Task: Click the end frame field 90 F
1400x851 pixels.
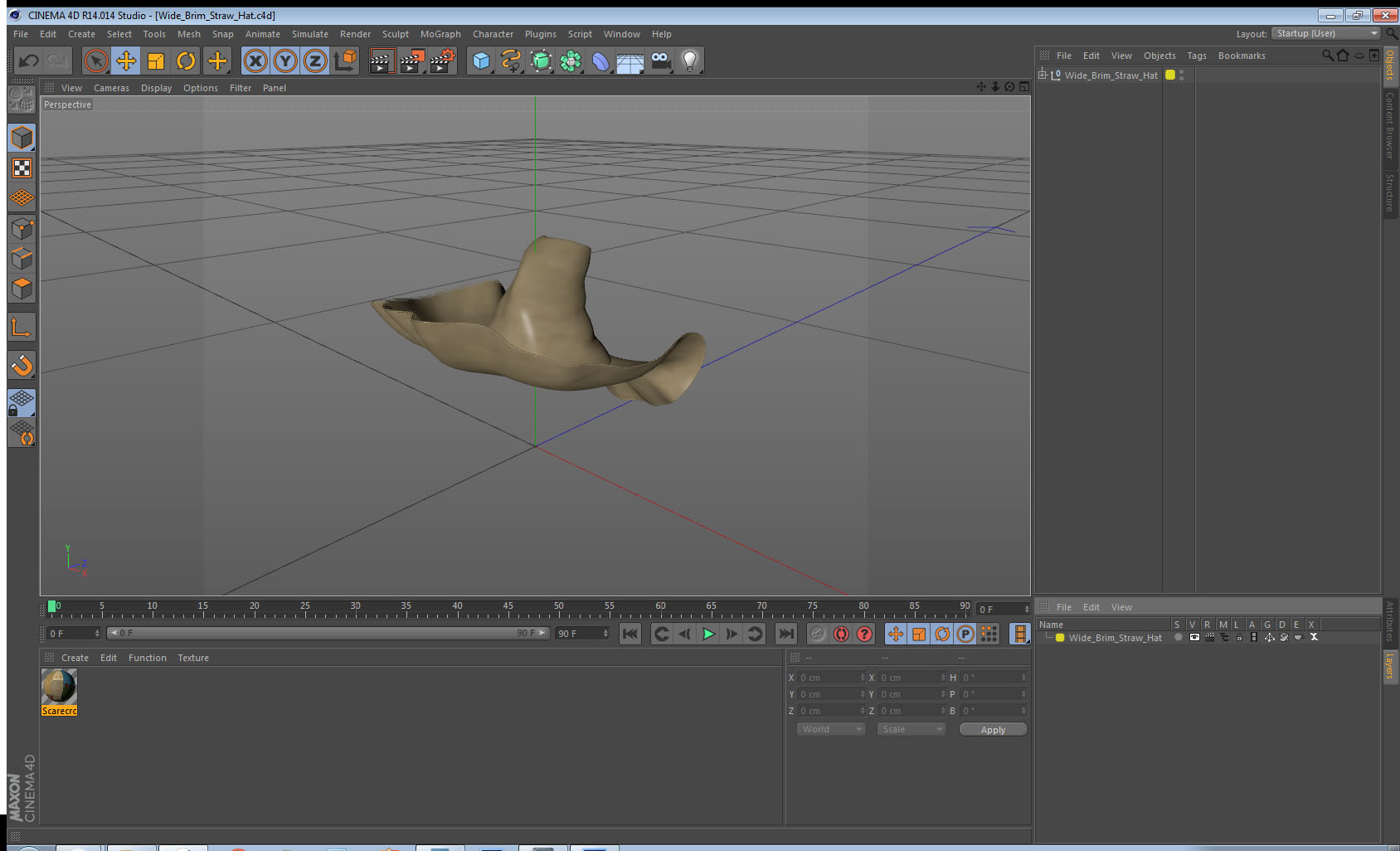Action: [x=582, y=633]
